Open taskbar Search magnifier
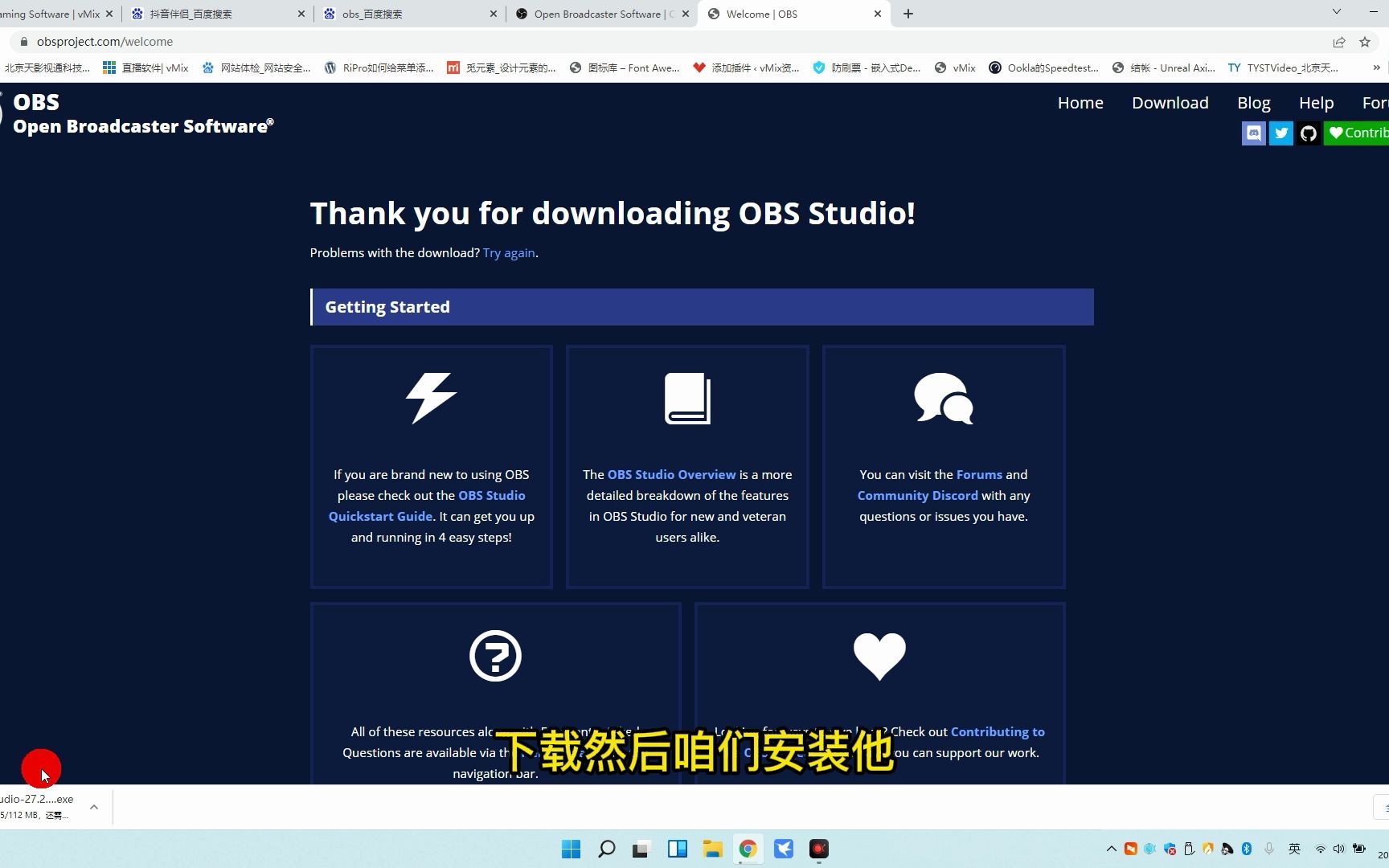The height and width of the screenshot is (868, 1389). [607, 849]
